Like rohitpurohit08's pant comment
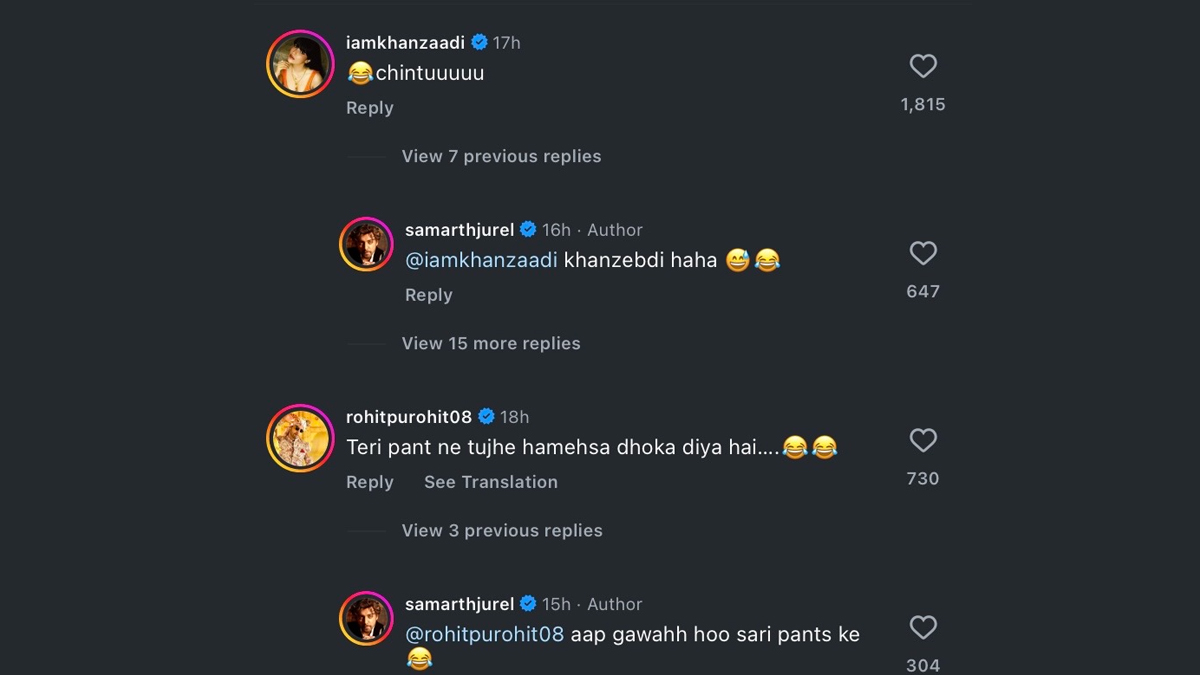1200x675 pixels. (923, 440)
